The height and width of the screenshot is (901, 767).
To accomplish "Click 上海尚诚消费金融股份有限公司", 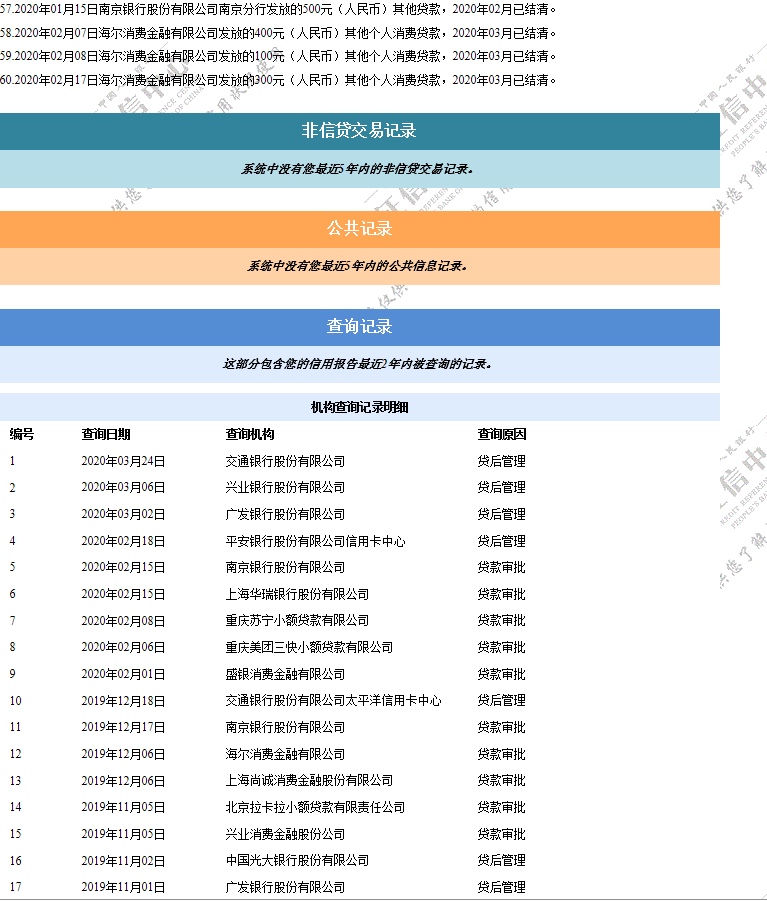I will tap(309, 781).
